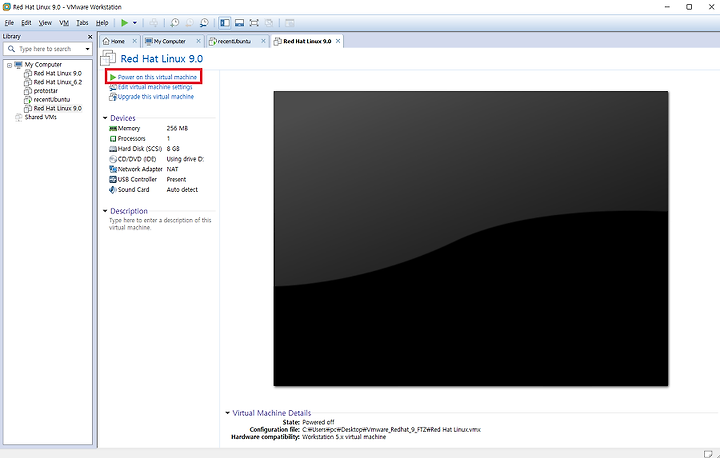Close the Library panel

[x=90, y=36]
